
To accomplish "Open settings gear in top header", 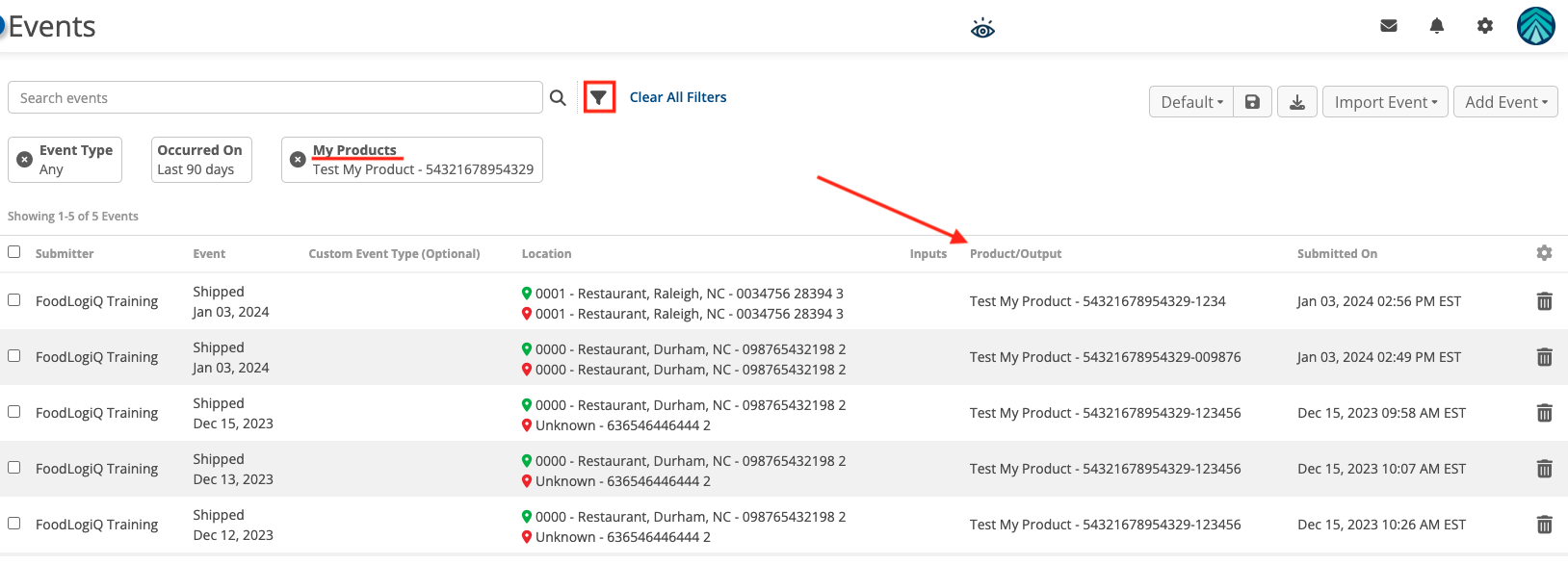I will [1485, 26].
